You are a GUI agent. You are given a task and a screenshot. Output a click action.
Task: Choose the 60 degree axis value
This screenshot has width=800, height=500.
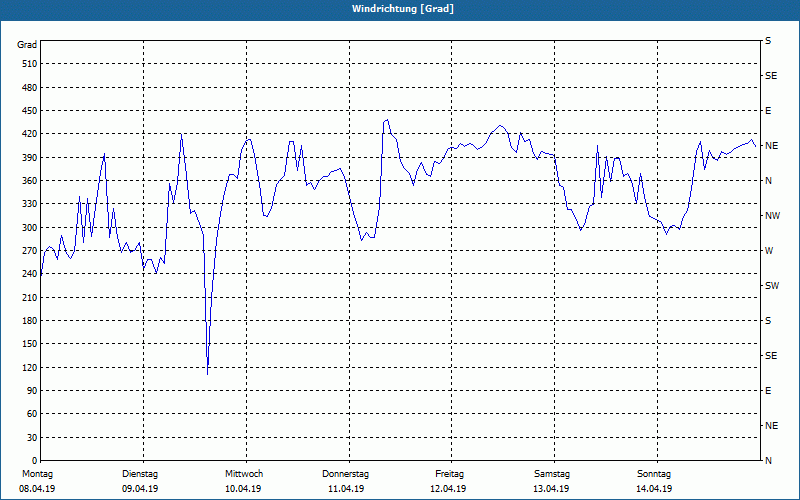point(32,414)
